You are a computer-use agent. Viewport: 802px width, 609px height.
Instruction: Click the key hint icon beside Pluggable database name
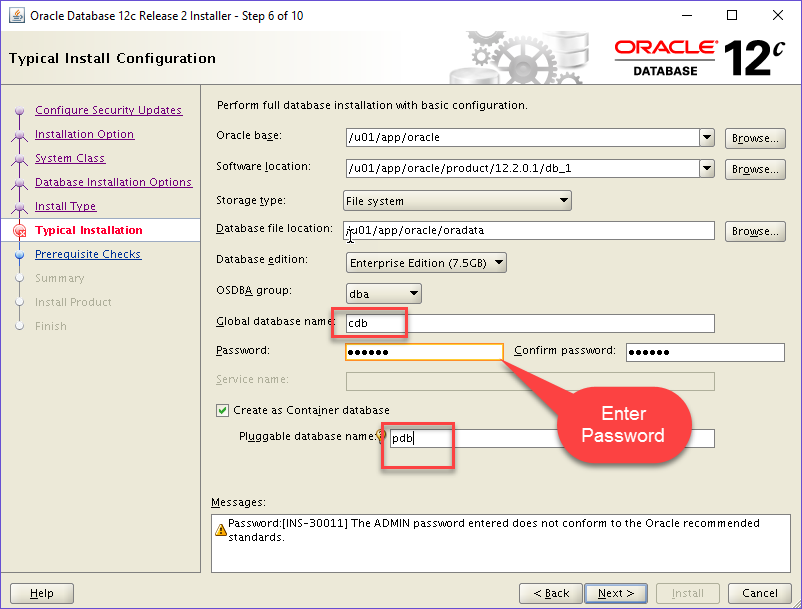(x=380, y=437)
